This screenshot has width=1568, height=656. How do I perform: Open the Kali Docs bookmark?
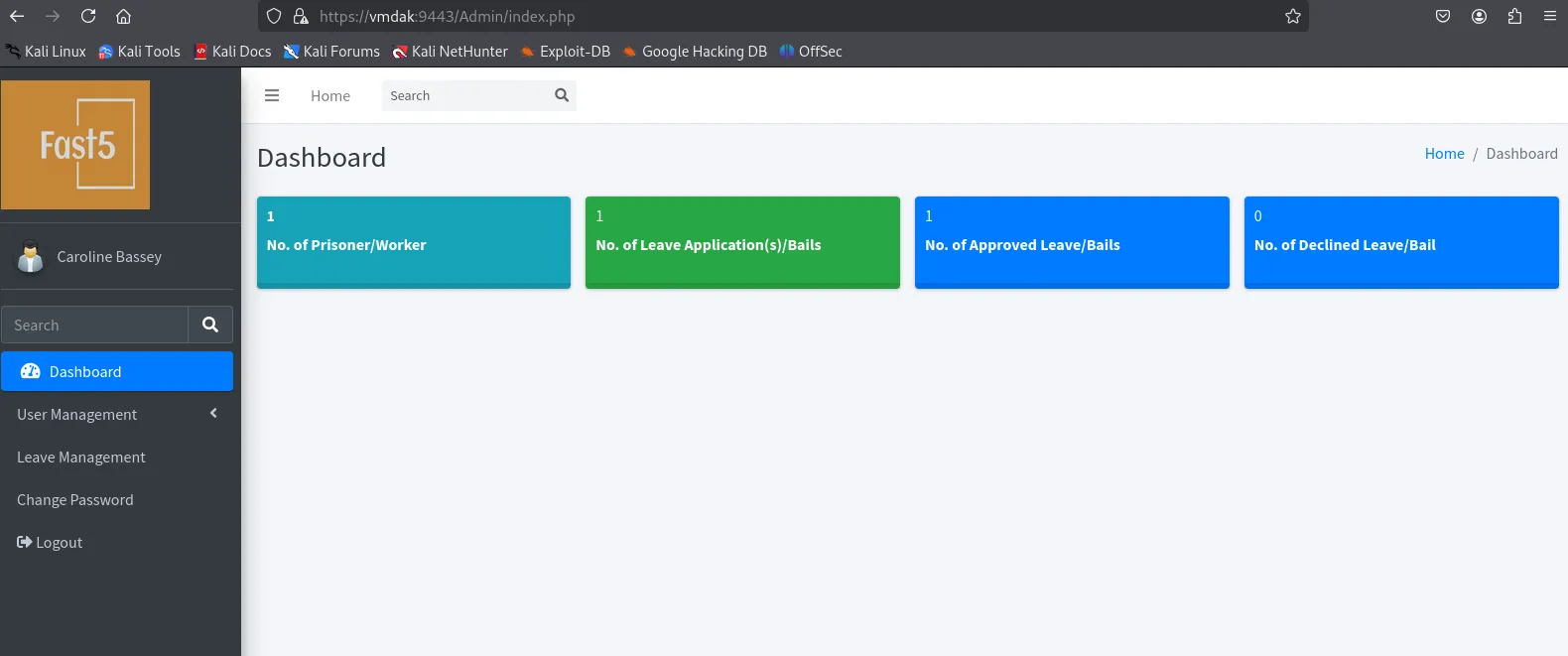tap(232, 52)
